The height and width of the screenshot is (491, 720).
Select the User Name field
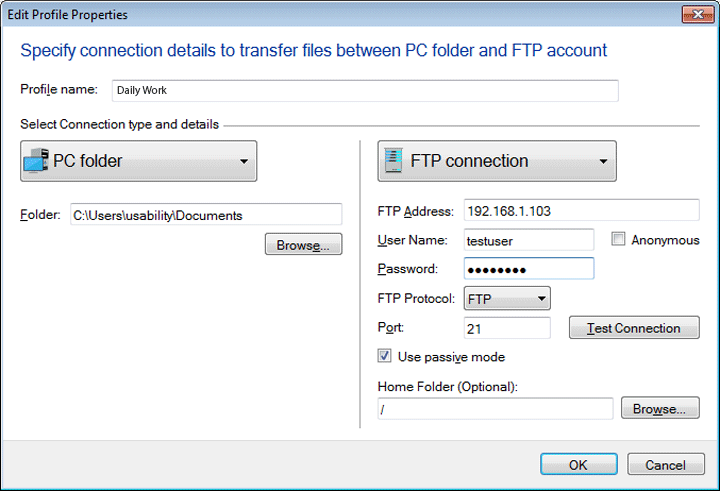pos(528,240)
